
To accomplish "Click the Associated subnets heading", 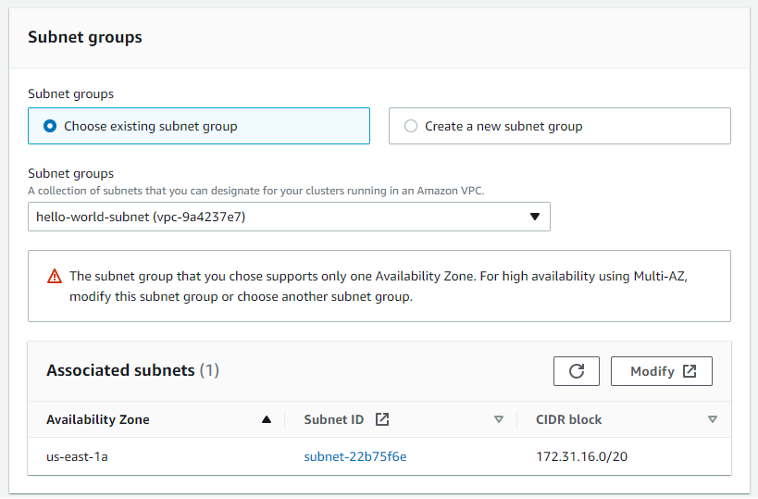I will coord(120,370).
